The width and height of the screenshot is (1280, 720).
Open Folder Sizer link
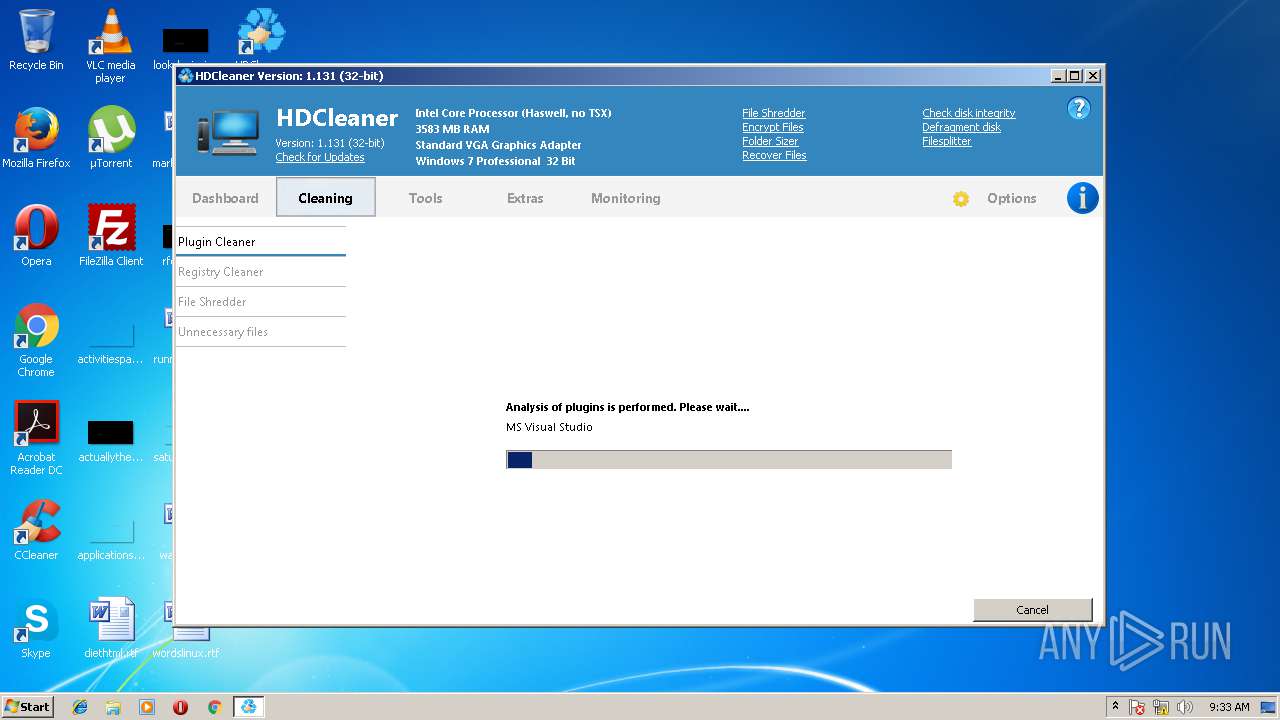coord(770,141)
